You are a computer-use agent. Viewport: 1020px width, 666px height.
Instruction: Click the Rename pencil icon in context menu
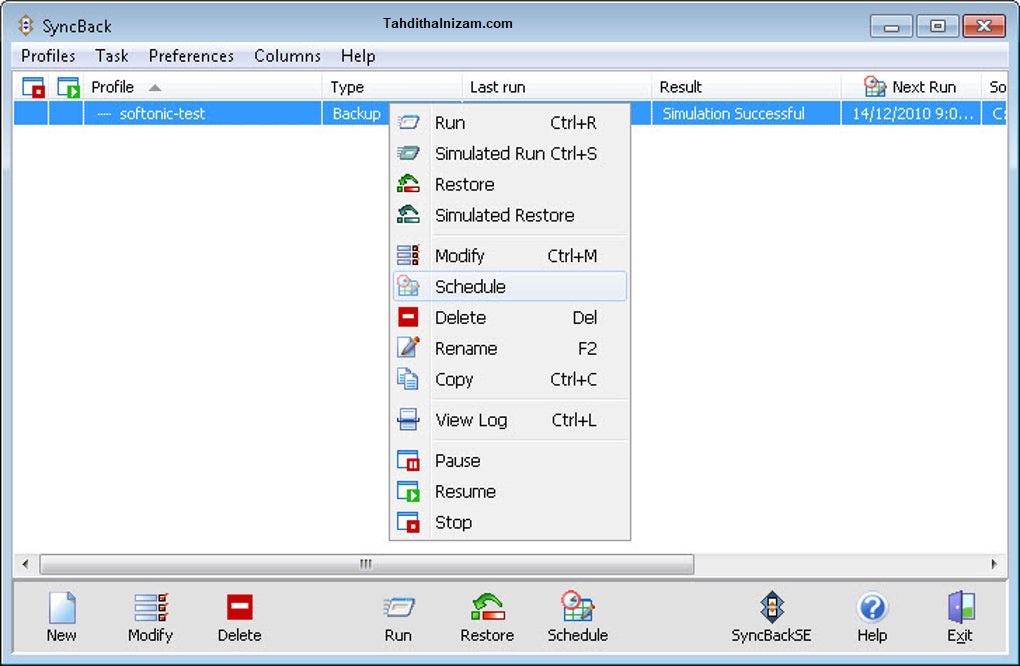[x=409, y=348]
